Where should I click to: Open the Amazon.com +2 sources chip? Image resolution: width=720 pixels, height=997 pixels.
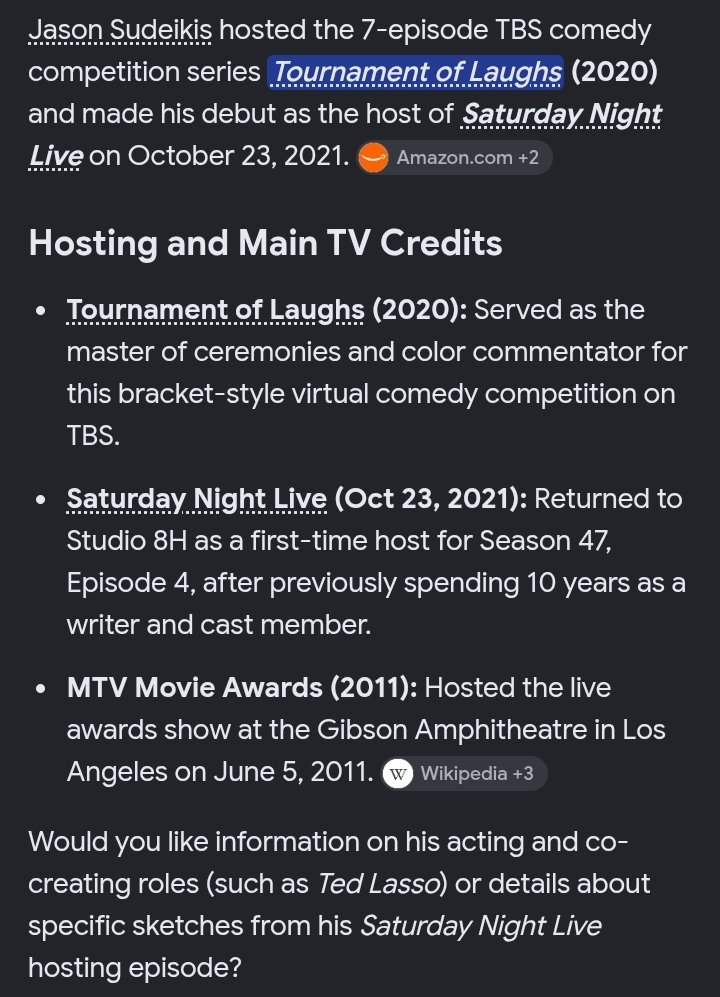[x=454, y=158]
